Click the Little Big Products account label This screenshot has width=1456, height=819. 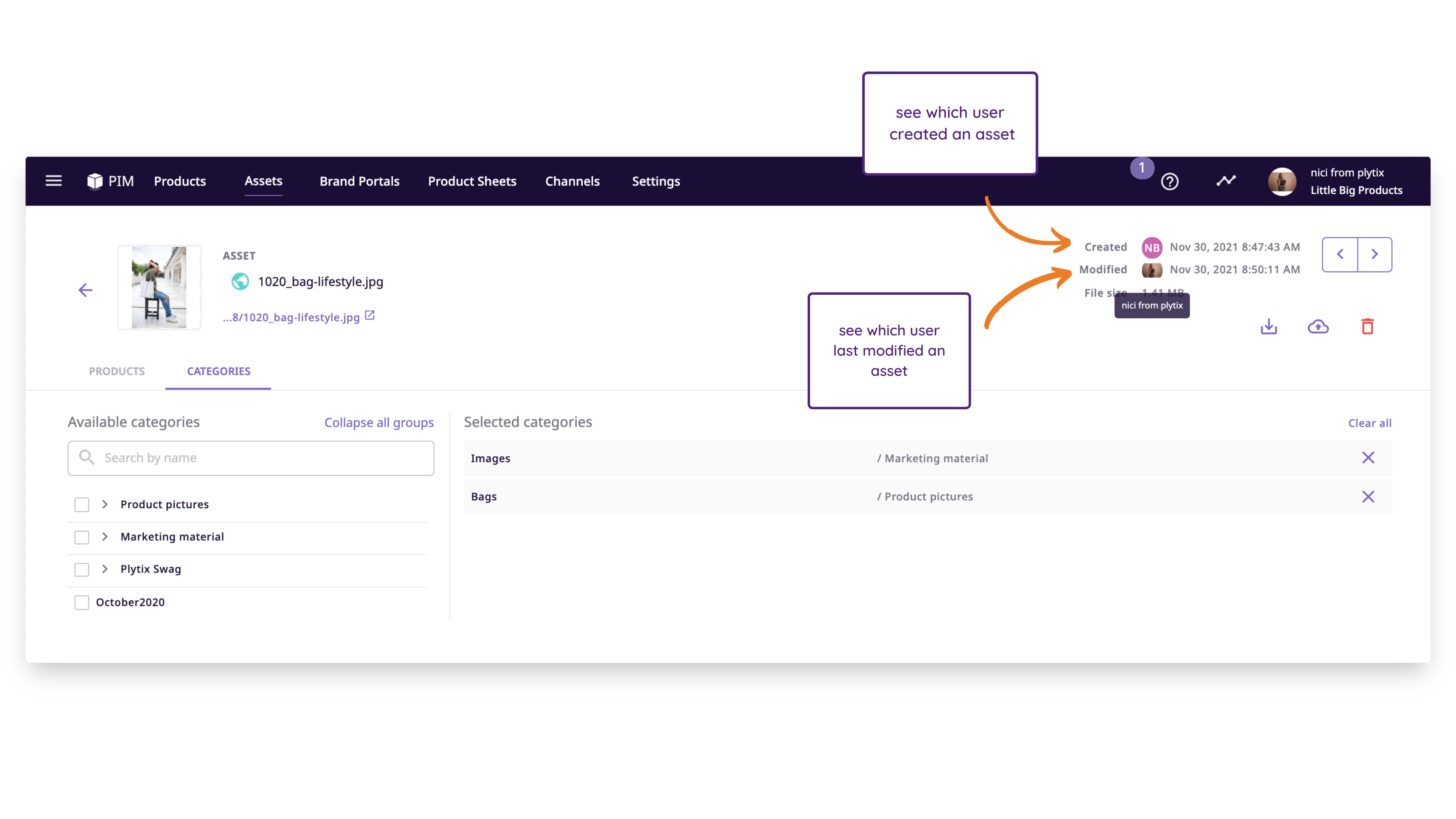pyautogui.click(x=1356, y=191)
